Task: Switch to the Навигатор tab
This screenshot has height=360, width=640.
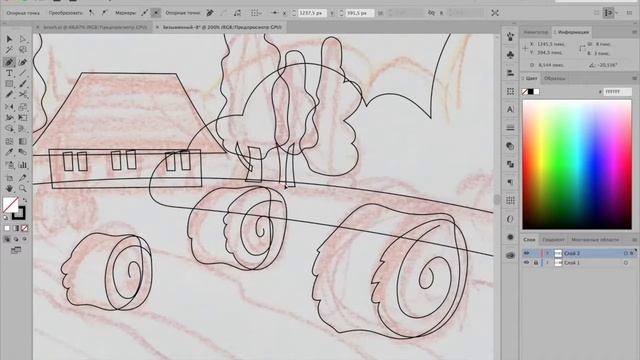Action: click(x=536, y=32)
